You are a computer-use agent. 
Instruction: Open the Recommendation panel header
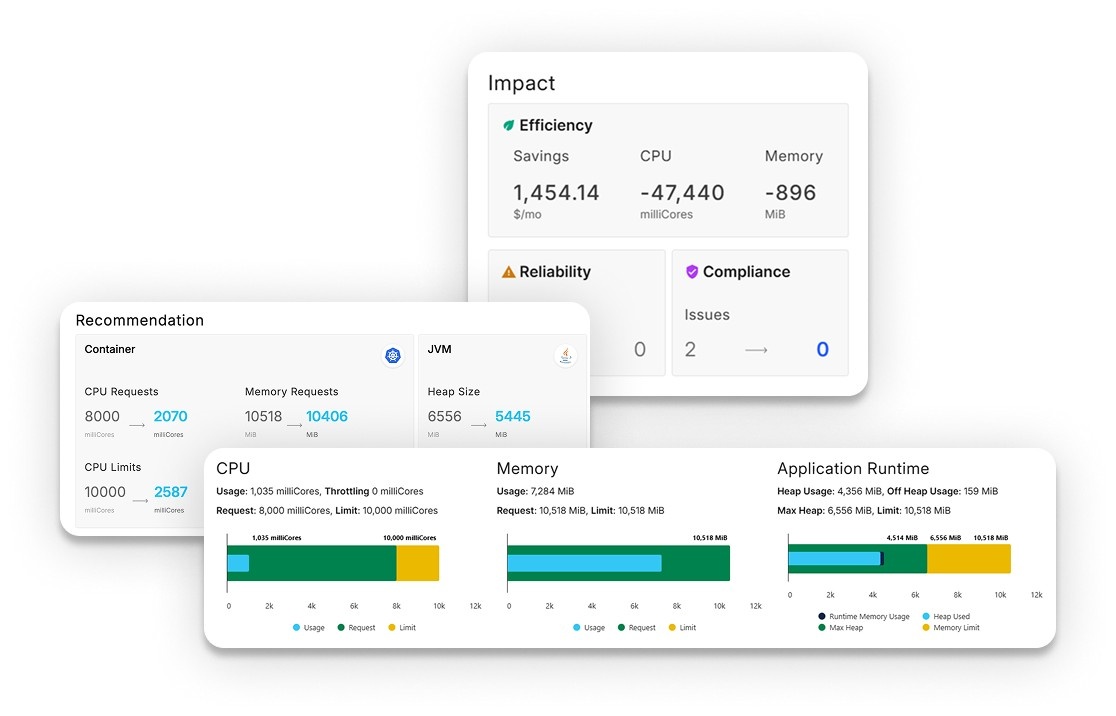139,320
